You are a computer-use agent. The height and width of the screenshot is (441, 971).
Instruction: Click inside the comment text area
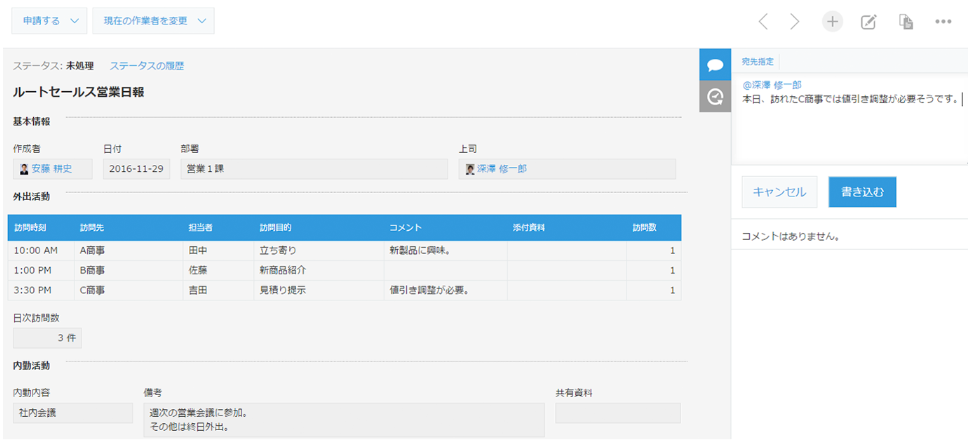850,130
